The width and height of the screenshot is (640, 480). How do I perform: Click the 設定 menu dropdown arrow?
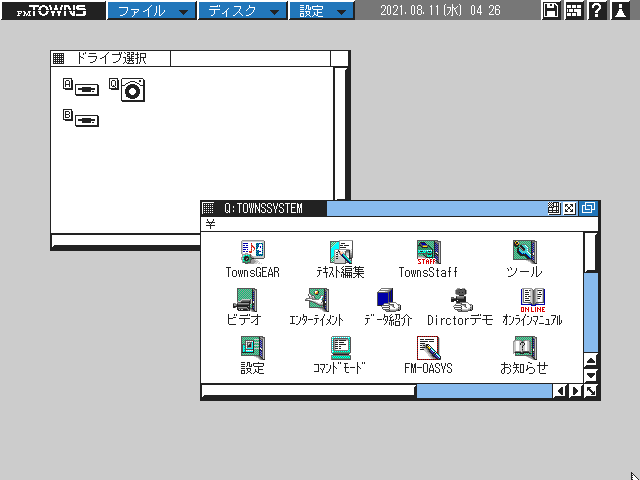tap(341, 12)
